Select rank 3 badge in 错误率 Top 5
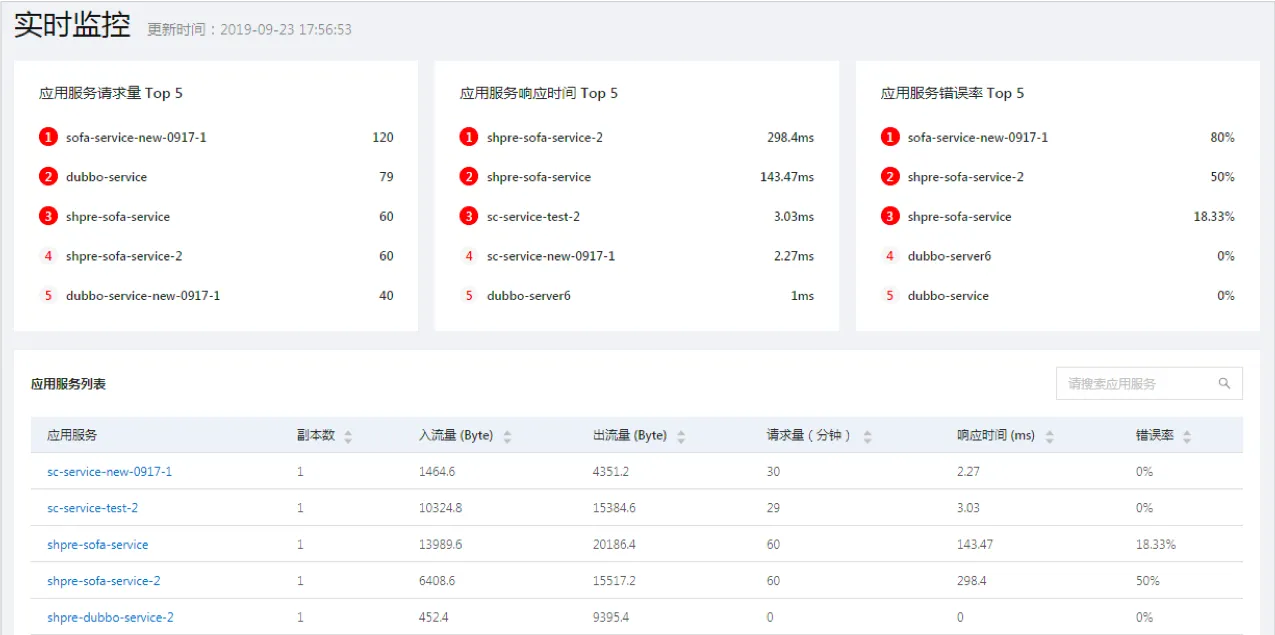Screen dimensions: 1275x635 890,216
